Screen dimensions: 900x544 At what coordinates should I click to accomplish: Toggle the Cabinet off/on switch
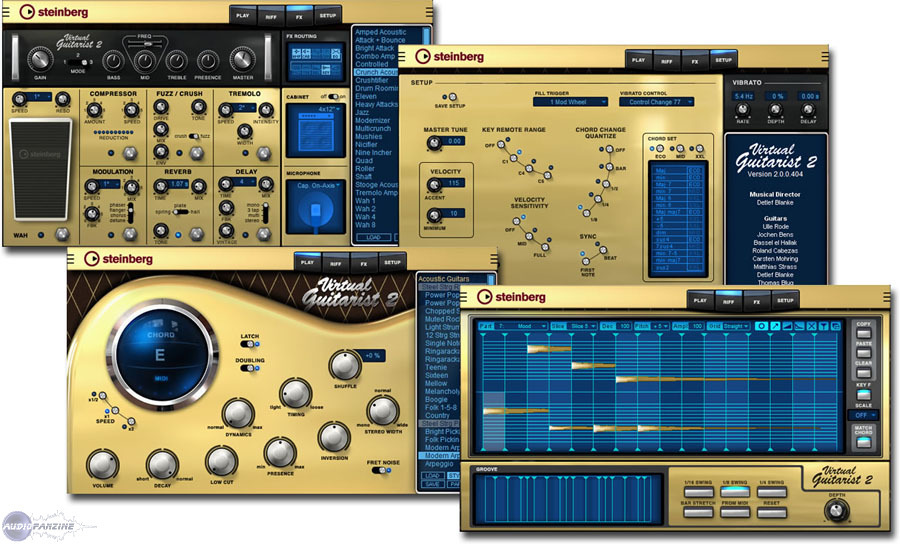[333, 97]
